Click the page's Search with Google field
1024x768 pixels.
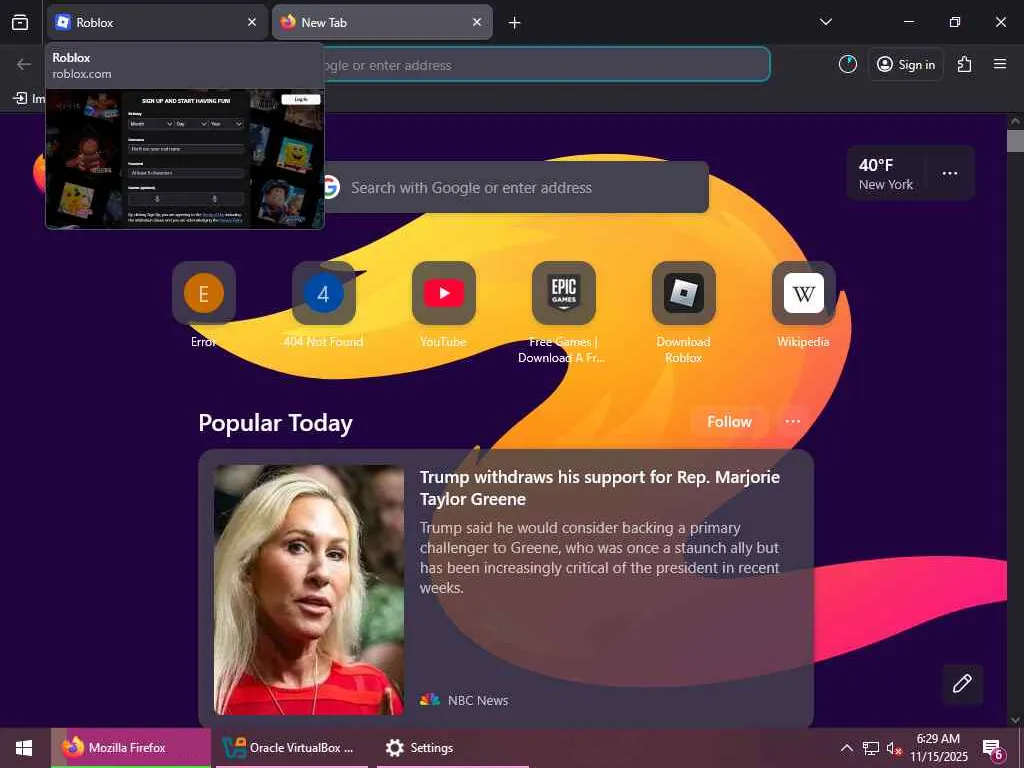[x=516, y=187]
